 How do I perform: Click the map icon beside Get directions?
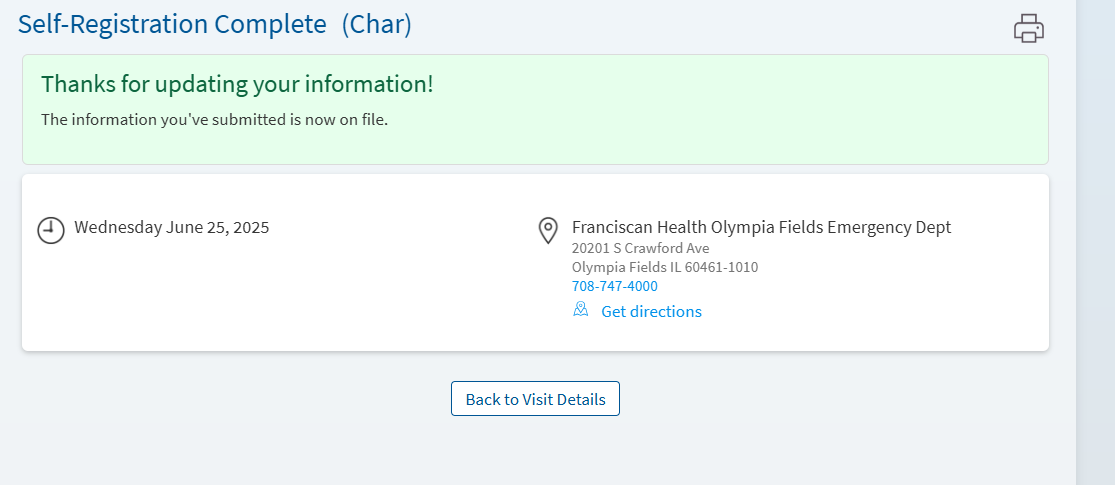tap(581, 309)
